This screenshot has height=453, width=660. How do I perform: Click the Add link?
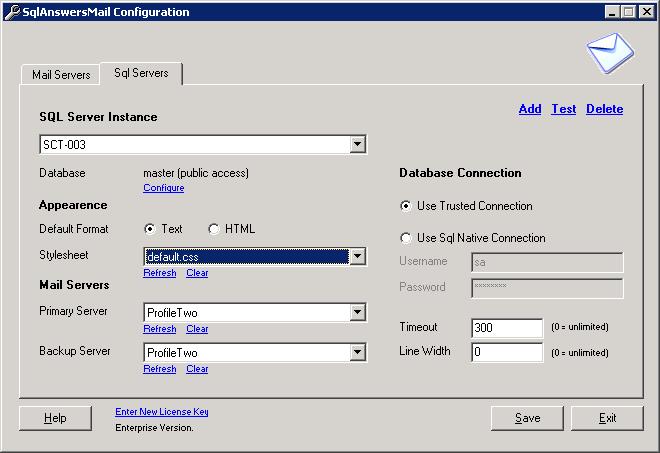(x=530, y=109)
